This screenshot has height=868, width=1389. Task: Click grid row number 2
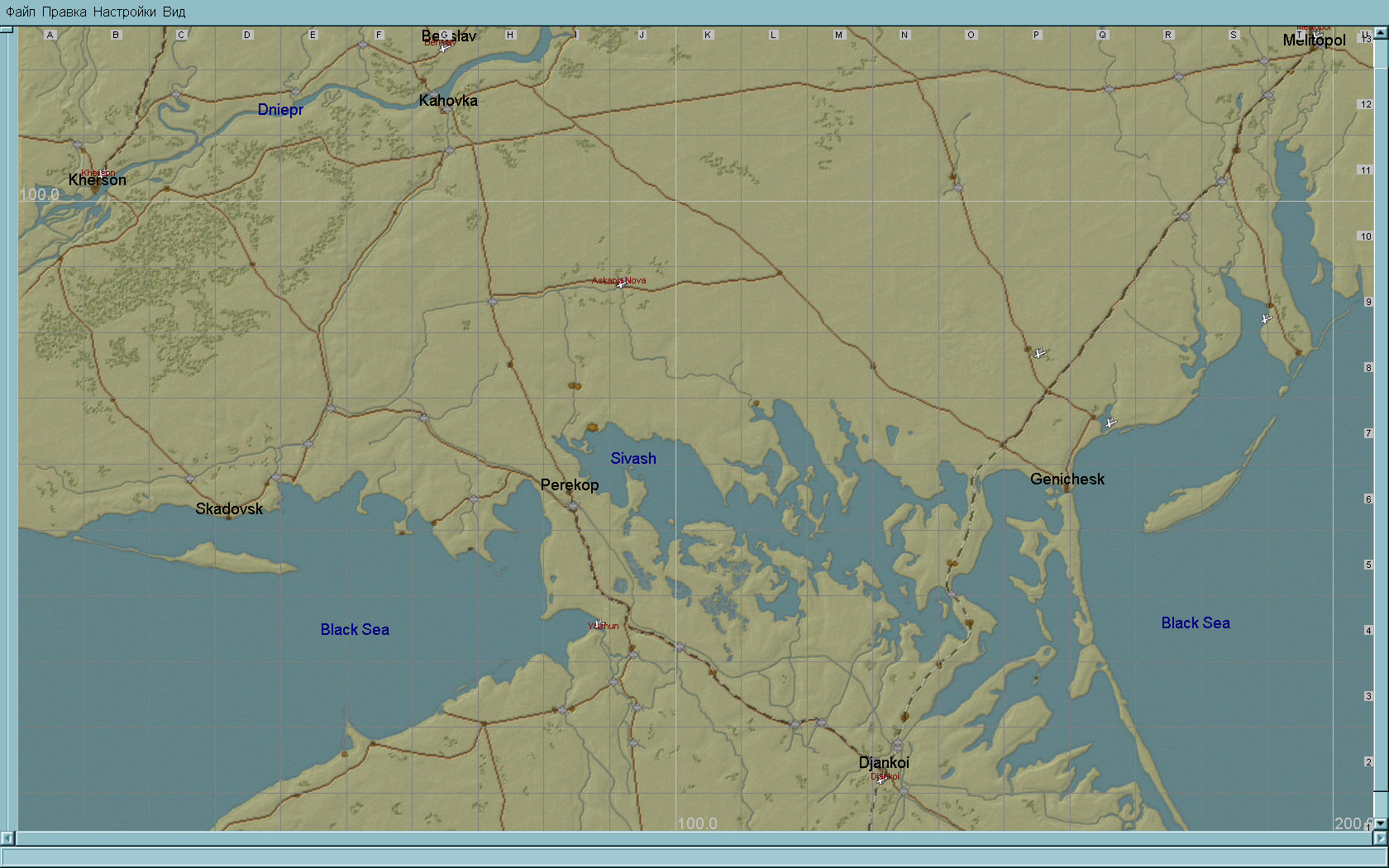point(1368,762)
